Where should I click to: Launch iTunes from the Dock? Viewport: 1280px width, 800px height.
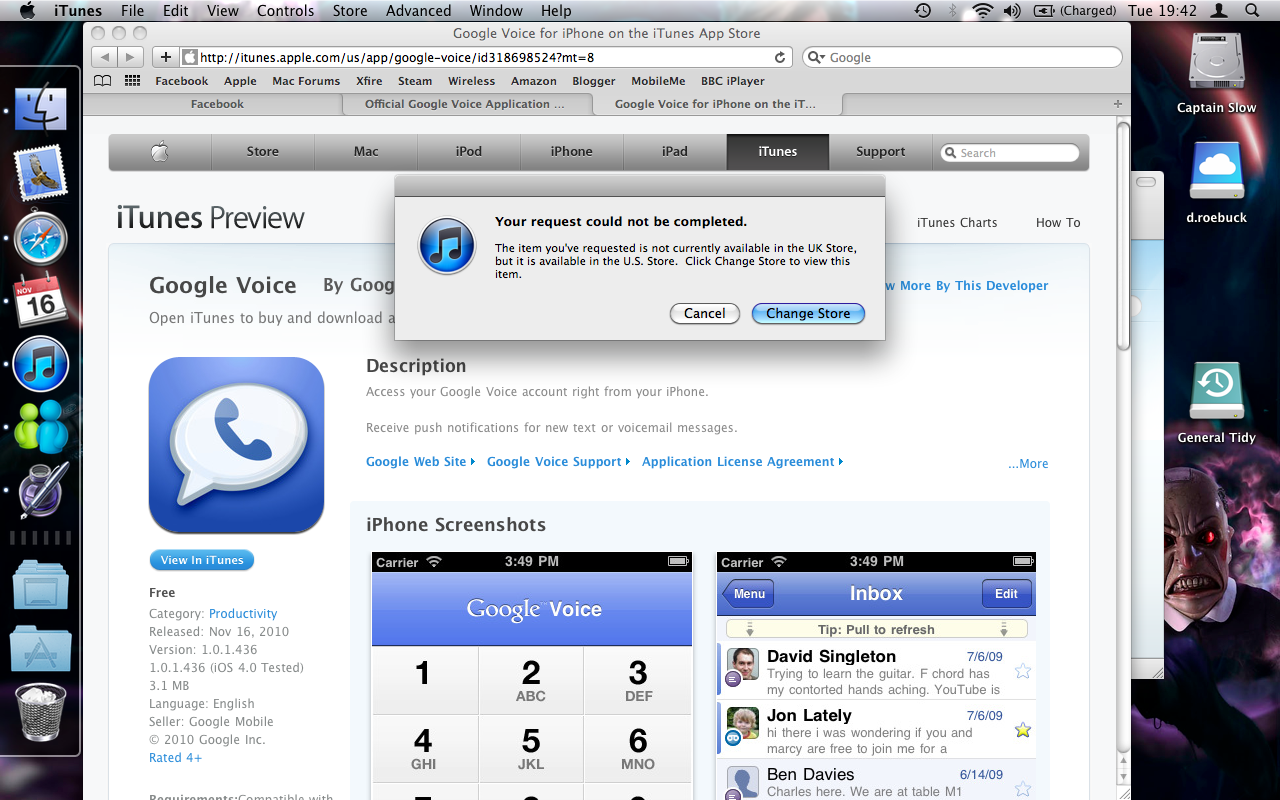pos(41,364)
